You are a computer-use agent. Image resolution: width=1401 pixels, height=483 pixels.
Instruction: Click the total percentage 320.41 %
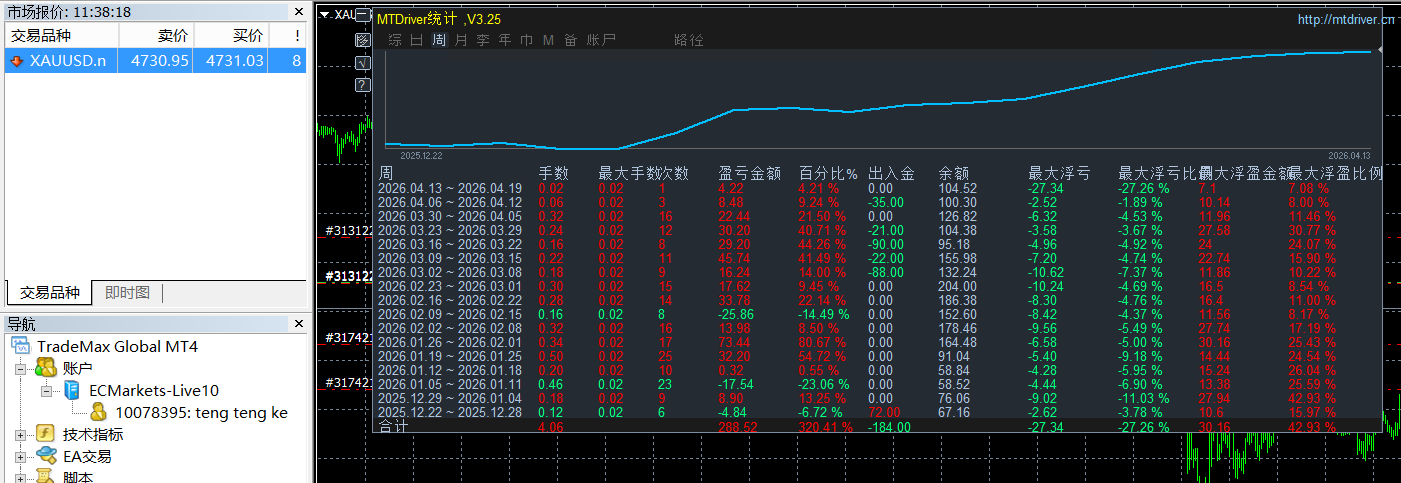coord(824,427)
